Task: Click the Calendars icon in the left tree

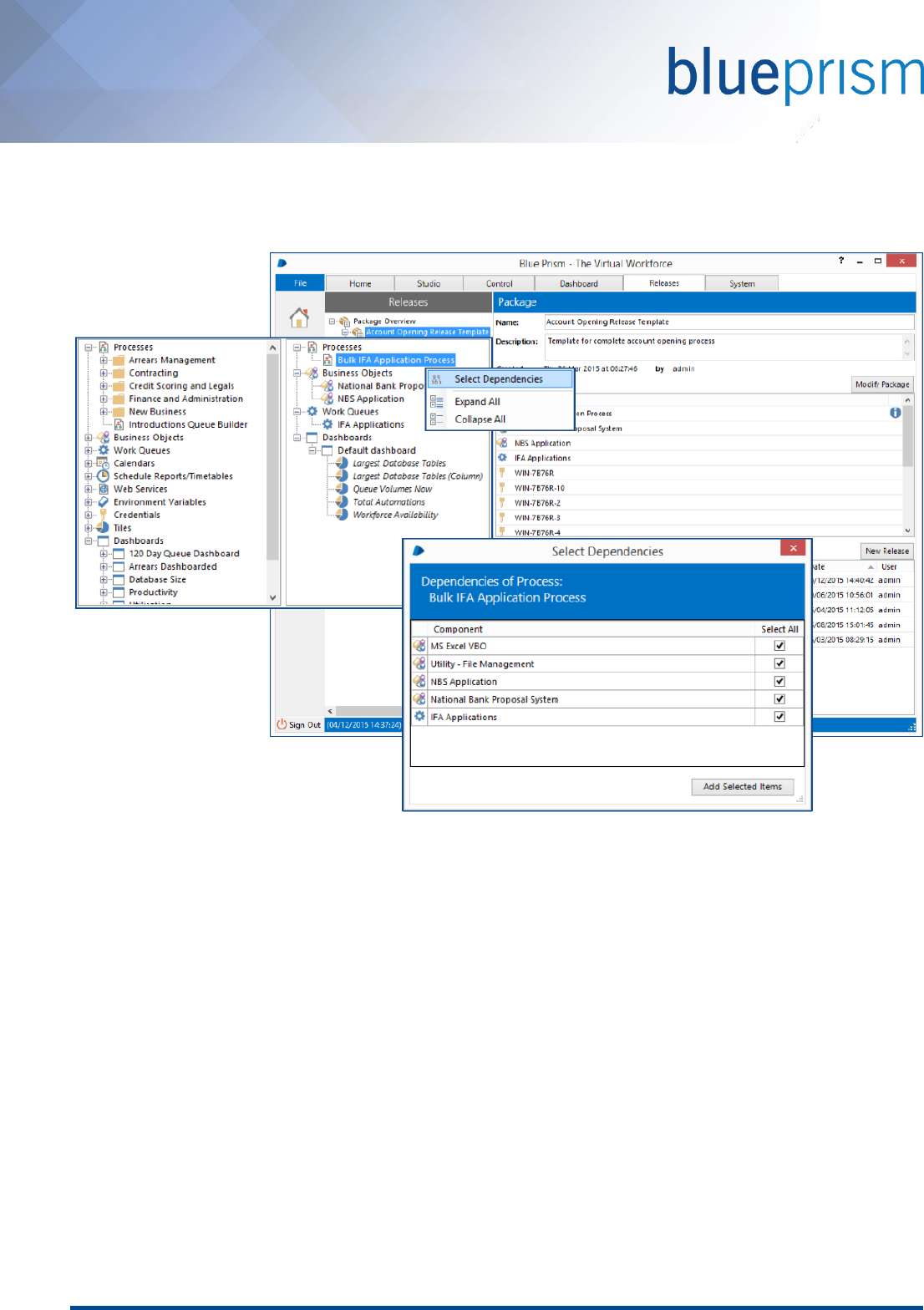Action: pyautogui.click(x=103, y=463)
